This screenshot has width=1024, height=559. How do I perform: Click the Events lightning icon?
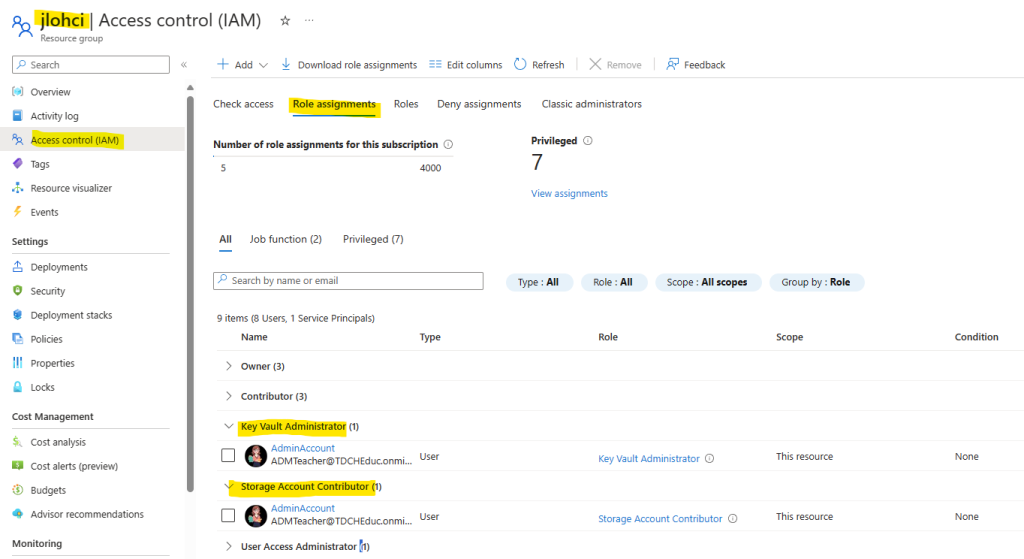(x=18, y=212)
